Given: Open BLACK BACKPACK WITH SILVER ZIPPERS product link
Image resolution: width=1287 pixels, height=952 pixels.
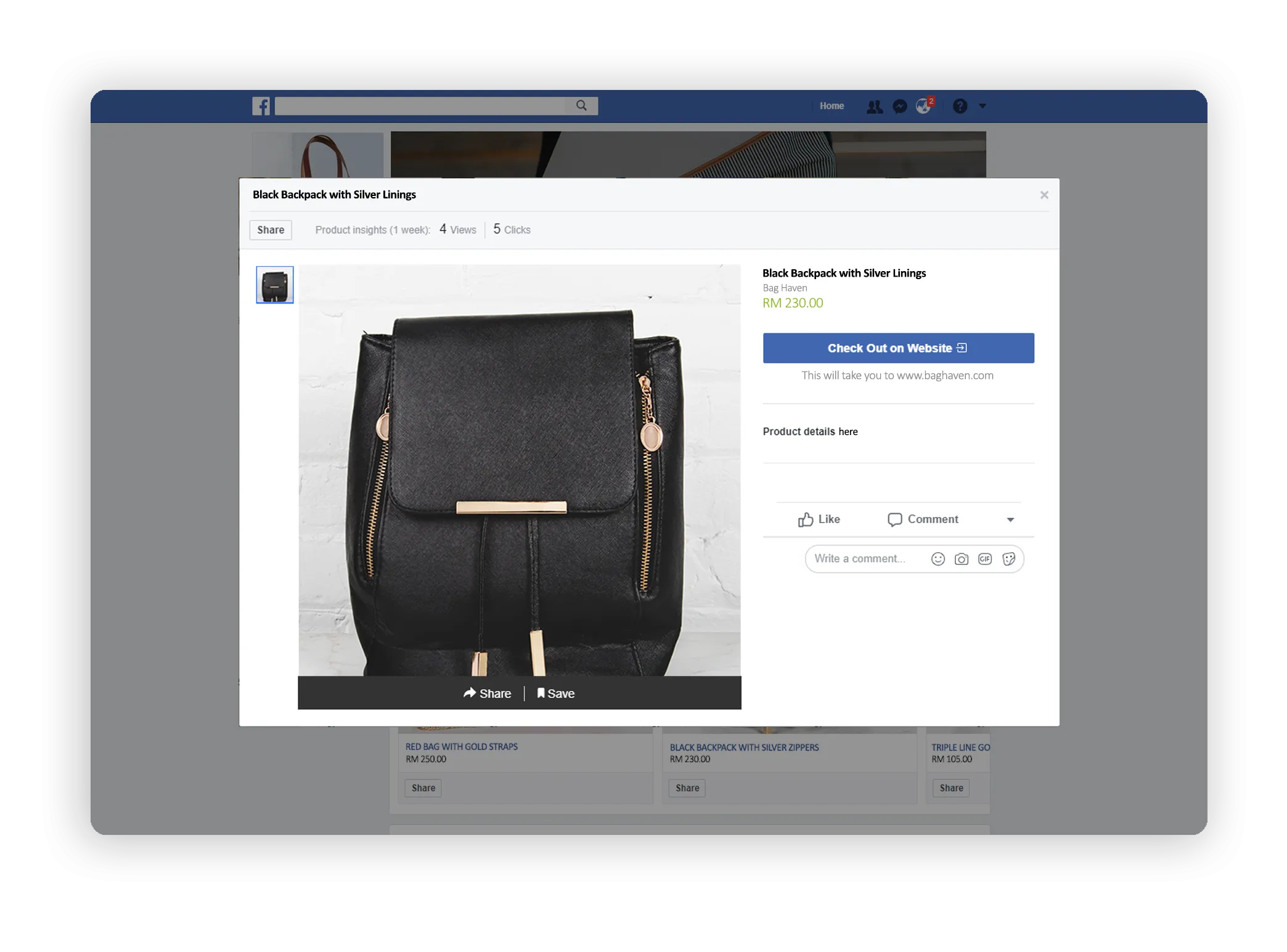Looking at the screenshot, I should (744, 747).
